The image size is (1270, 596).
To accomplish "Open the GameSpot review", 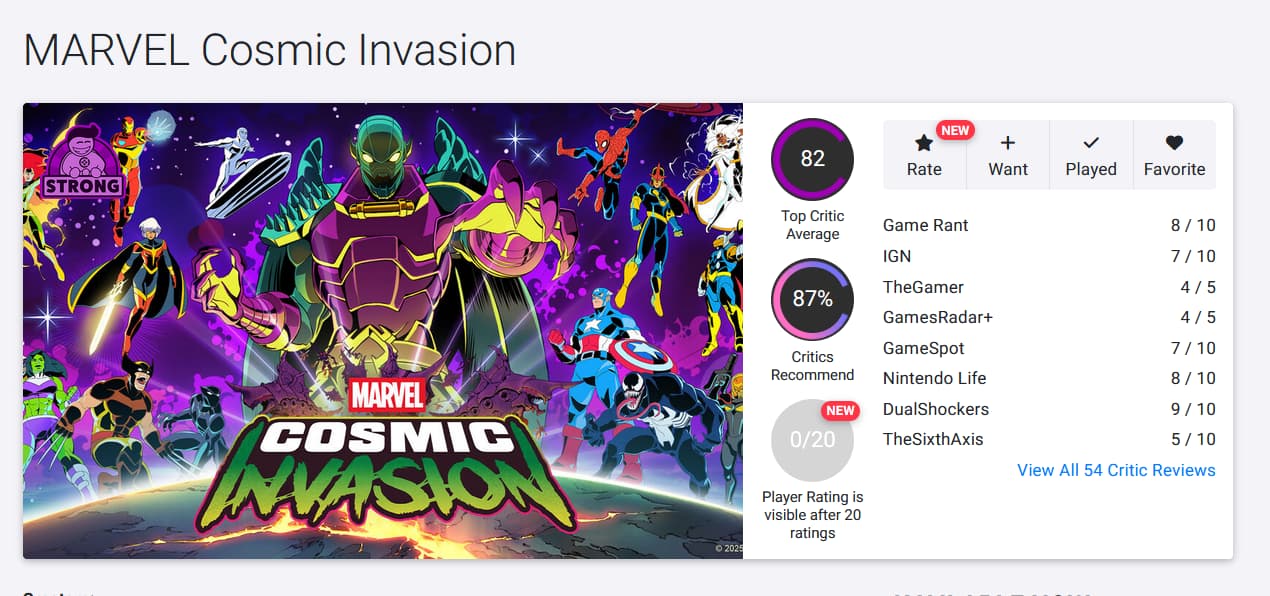I will point(923,348).
